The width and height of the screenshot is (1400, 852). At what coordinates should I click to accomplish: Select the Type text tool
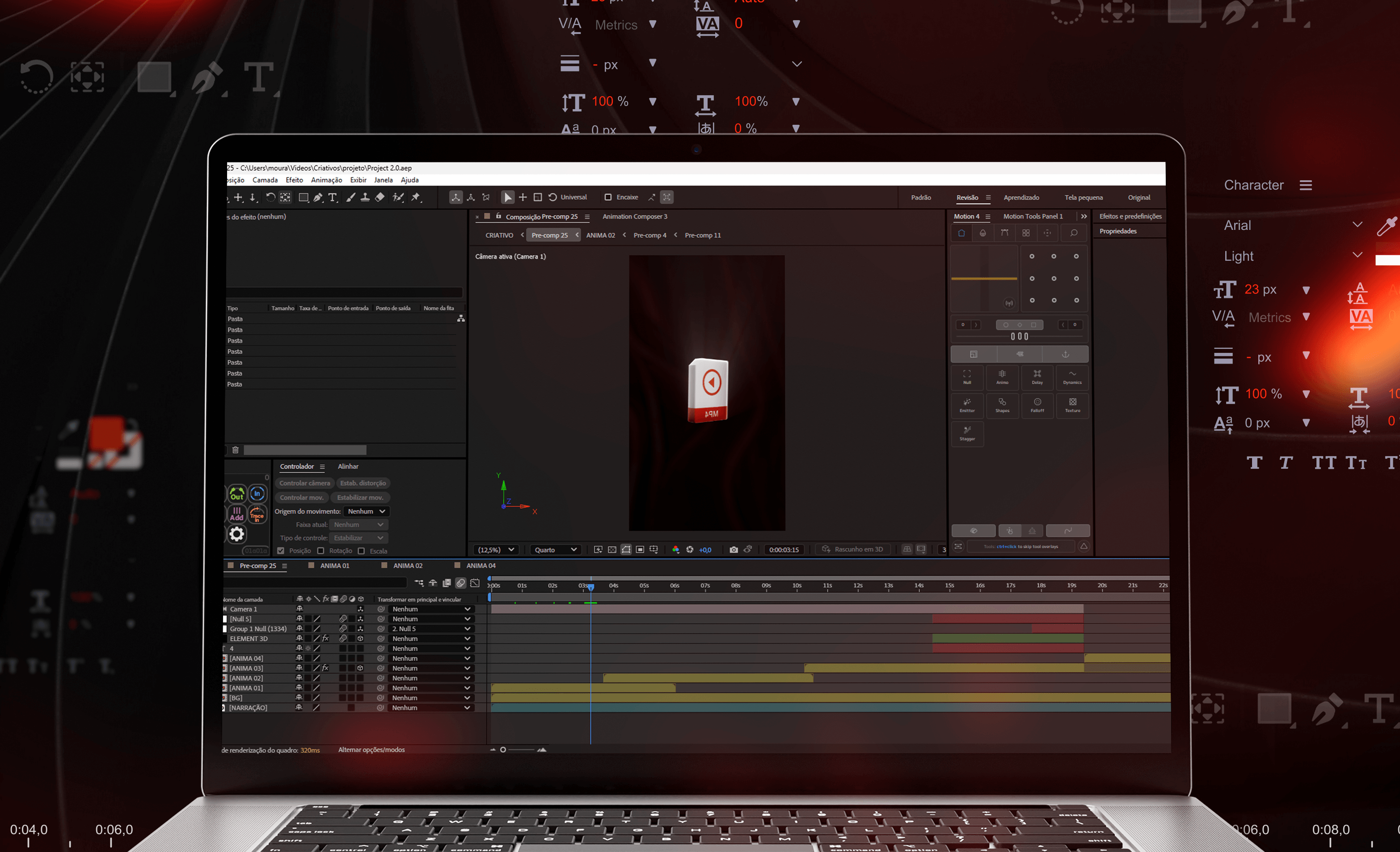(333, 197)
